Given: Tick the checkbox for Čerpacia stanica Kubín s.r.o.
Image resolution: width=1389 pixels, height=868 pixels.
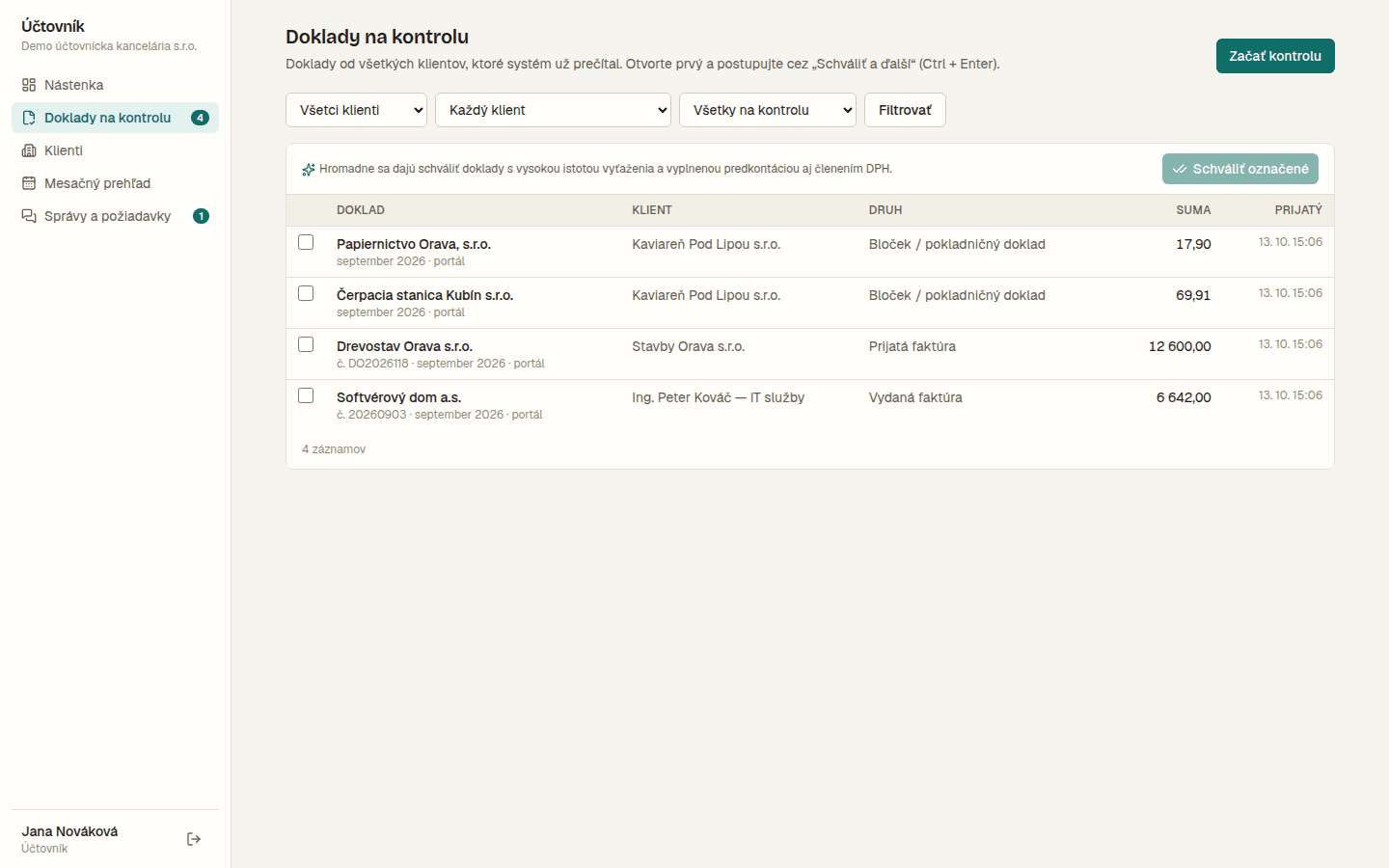Looking at the screenshot, I should point(306,293).
